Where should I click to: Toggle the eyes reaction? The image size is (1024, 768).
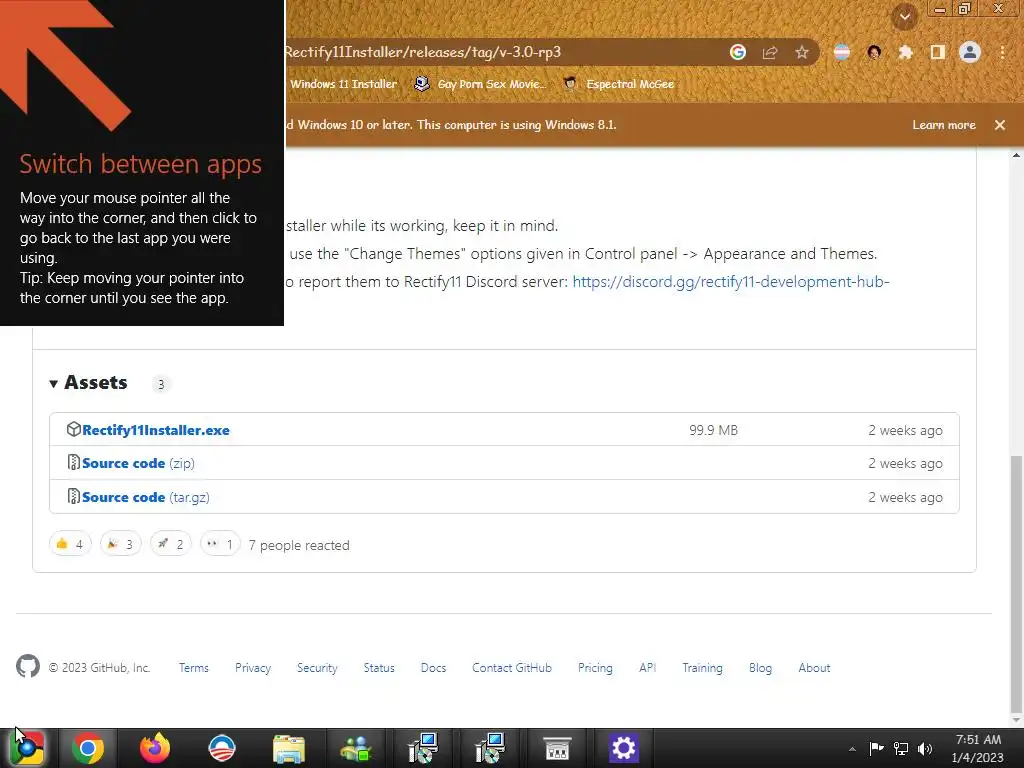click(x=220, y=544)
